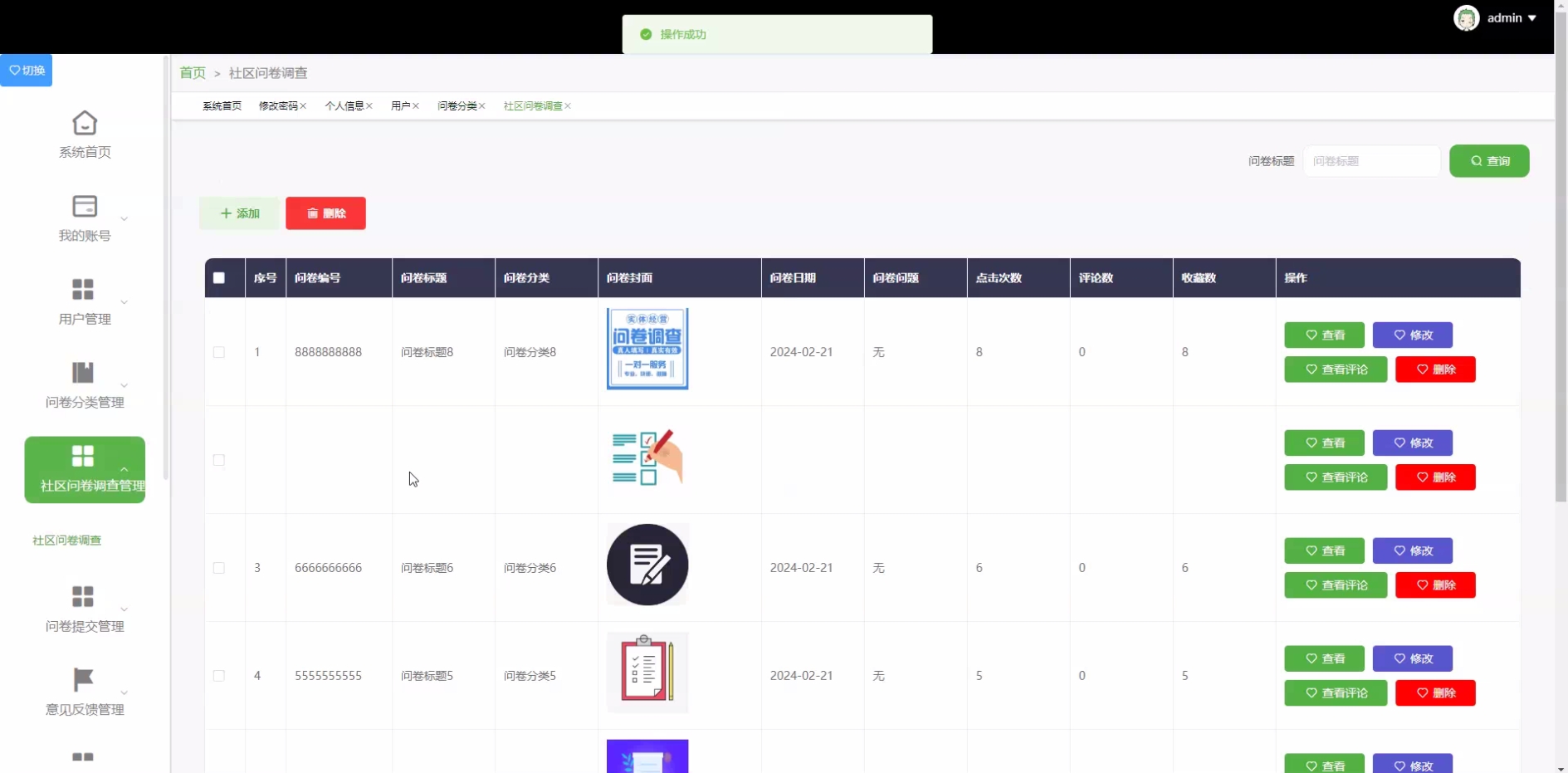The height and width of the screenshot is (773, 1568).
Task: Expand the 意见反馈管理 submenu chevron
Action: click(125, 692)
